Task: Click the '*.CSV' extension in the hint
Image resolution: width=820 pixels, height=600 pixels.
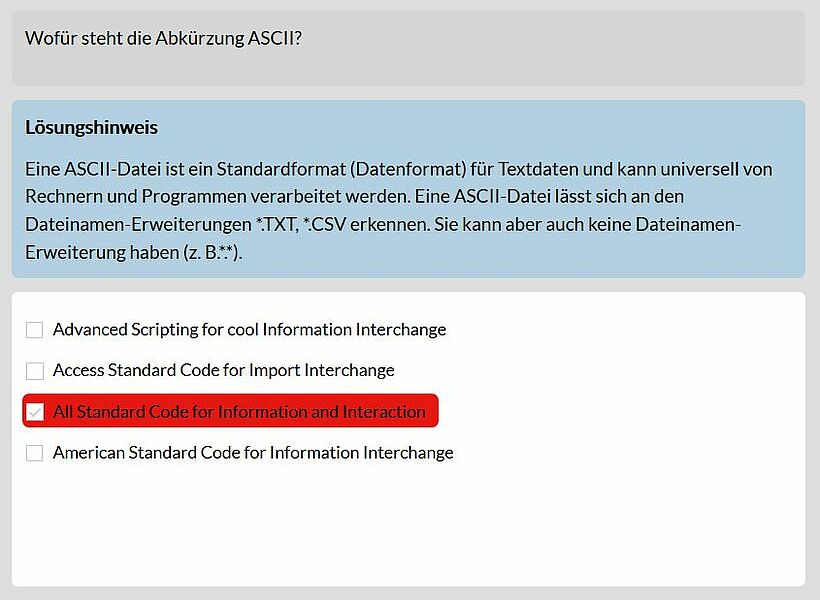Action: tap(324, 224)
